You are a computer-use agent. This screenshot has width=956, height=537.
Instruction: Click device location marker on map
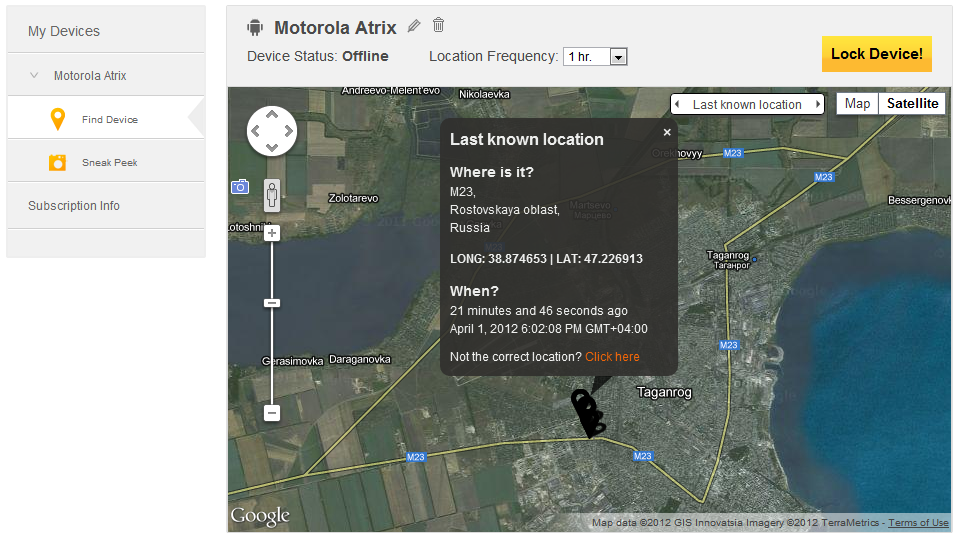point(588,414)
